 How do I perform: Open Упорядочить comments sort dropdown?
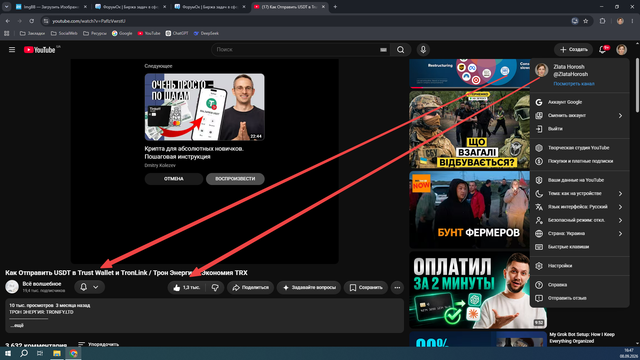coord(98,344)
